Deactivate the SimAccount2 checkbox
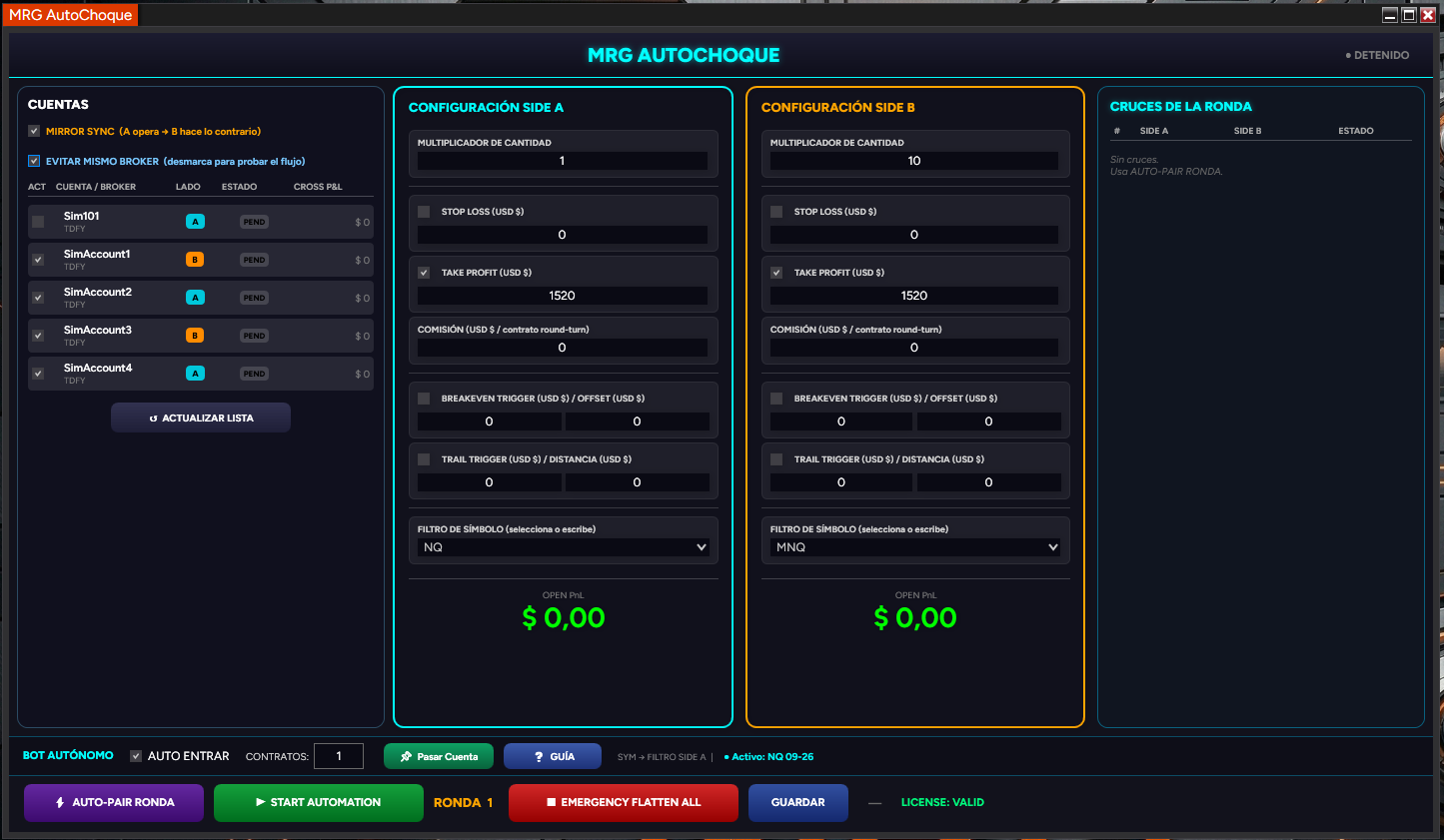1444x840 pixels. tap(38, 298)
